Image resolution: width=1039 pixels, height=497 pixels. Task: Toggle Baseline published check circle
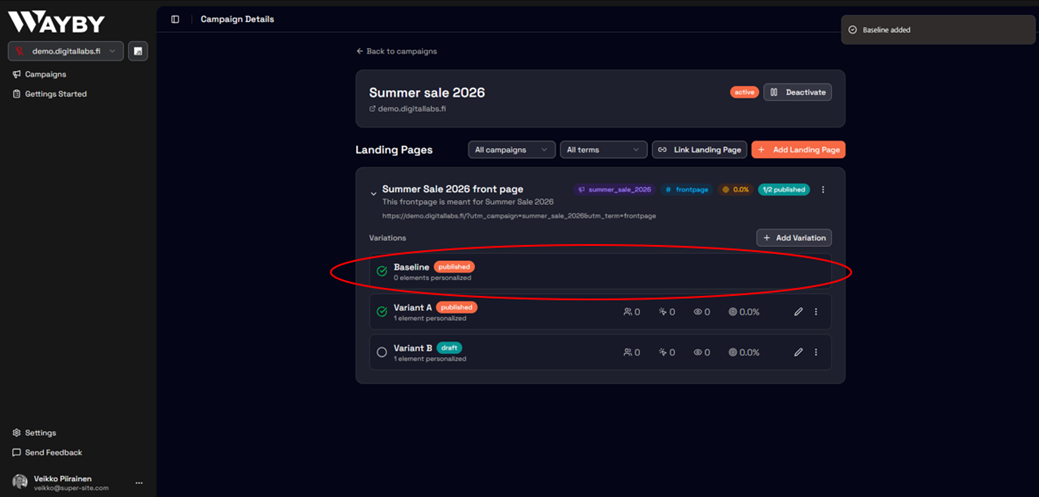(x=382, y=271)
